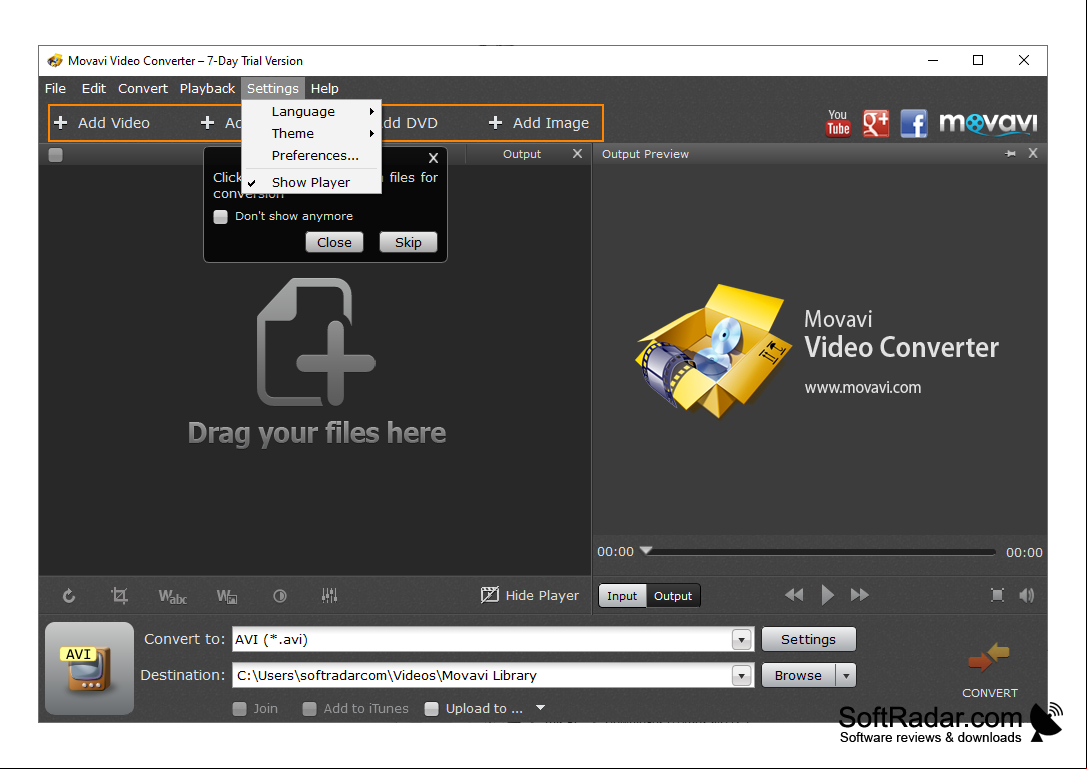1087x769 pixels.
Task: Switch the preview to Input
Action: click(x=622, y=596)
